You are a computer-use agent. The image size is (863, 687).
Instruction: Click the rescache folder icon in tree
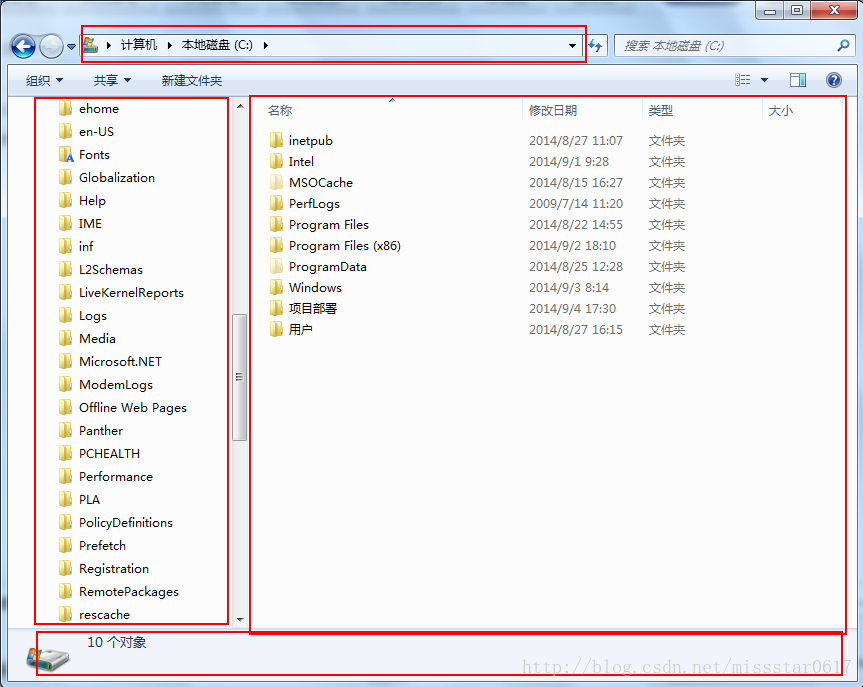click(x=65, y=615)
